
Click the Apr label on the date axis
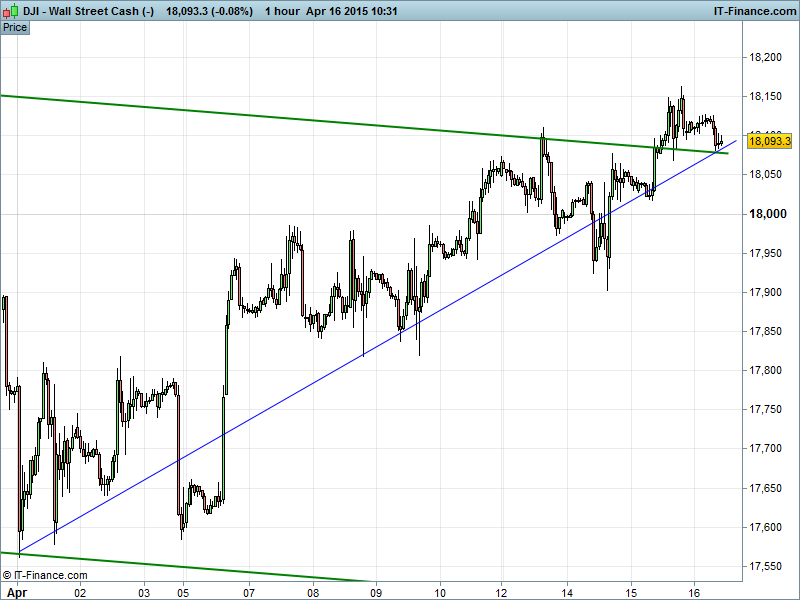(17, 592)
